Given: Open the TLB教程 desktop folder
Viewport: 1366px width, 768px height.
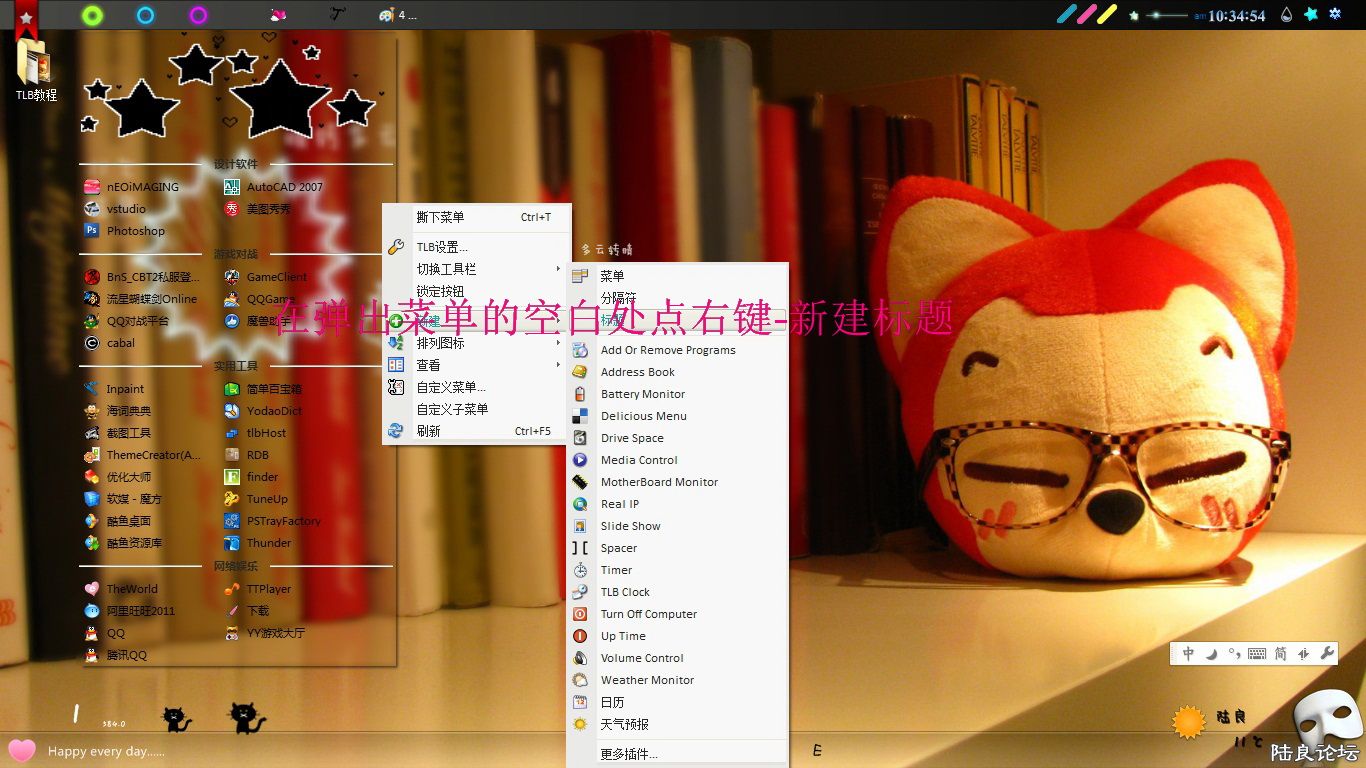Looking at the screenshot, I should pyautogui.click(x=34, y=70).
